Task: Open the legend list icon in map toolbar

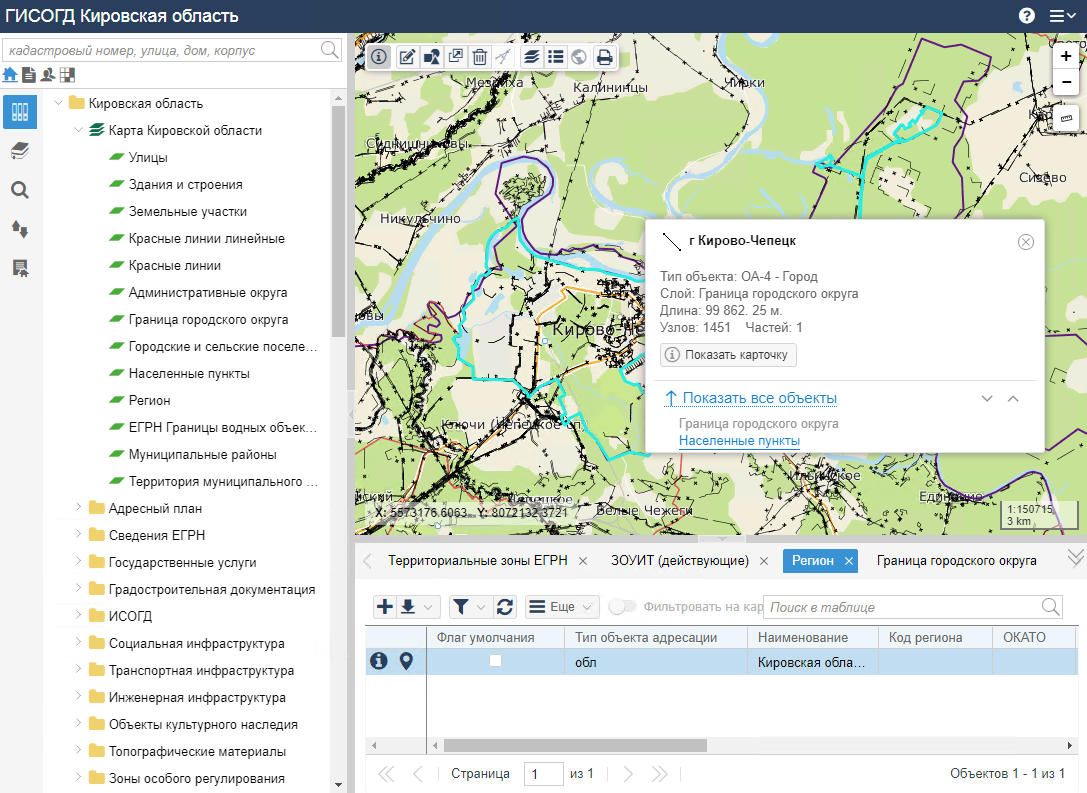Action: click(x=556, y=57)
